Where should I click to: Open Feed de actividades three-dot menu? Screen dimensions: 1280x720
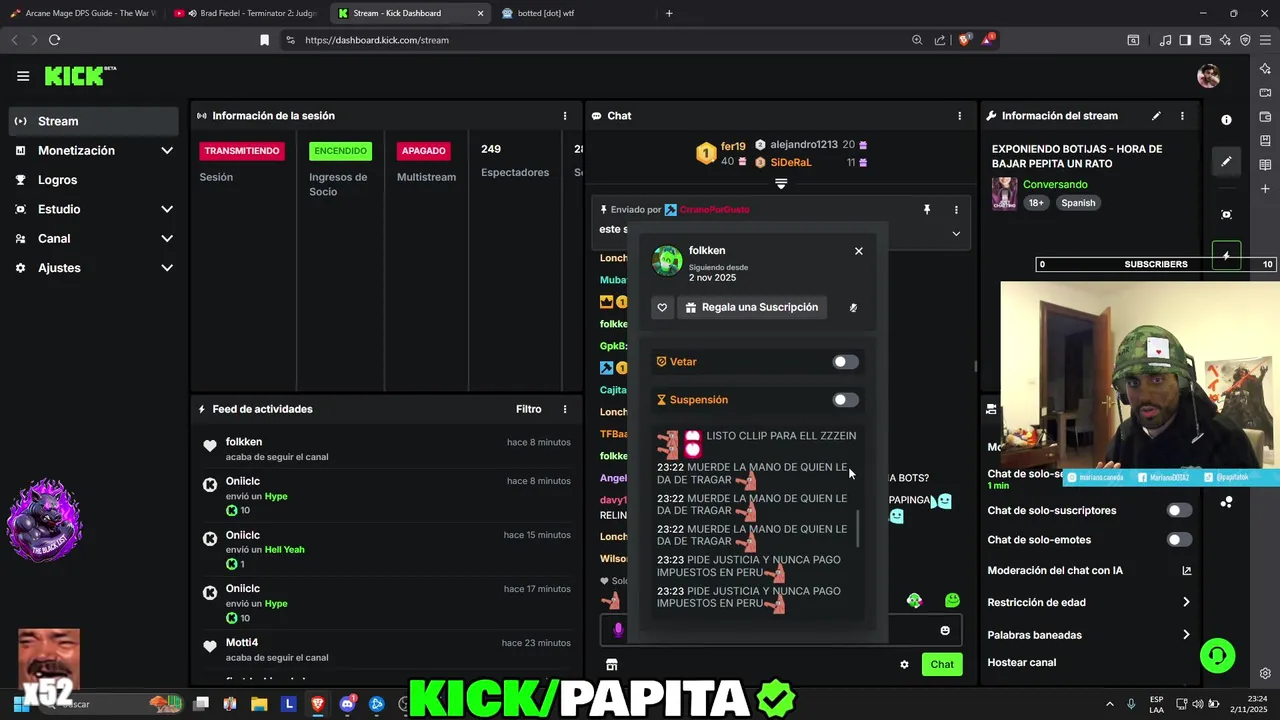tap(565, 409)
